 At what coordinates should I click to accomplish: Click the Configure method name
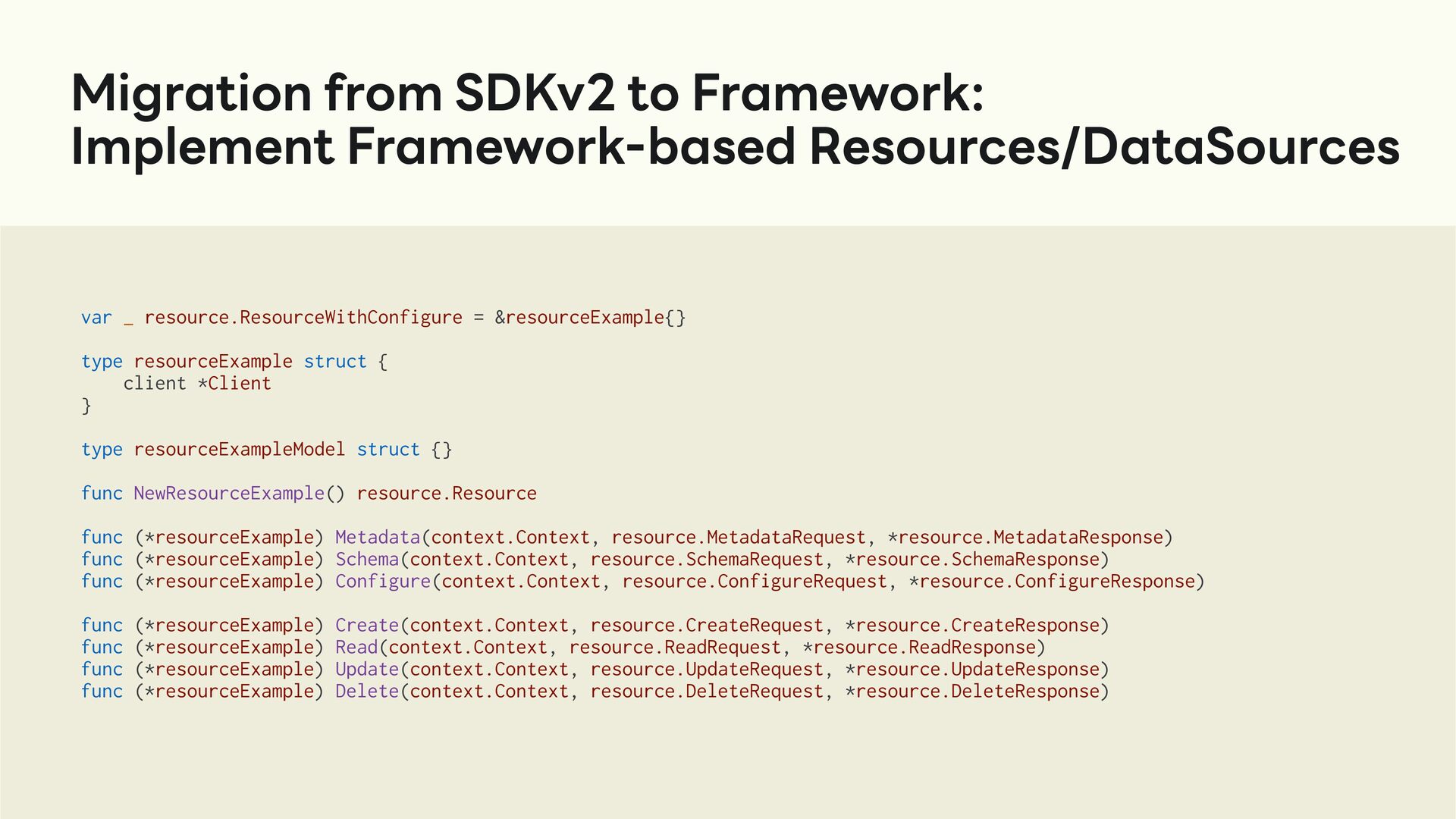pyautogui.click(x=383, y=581)
